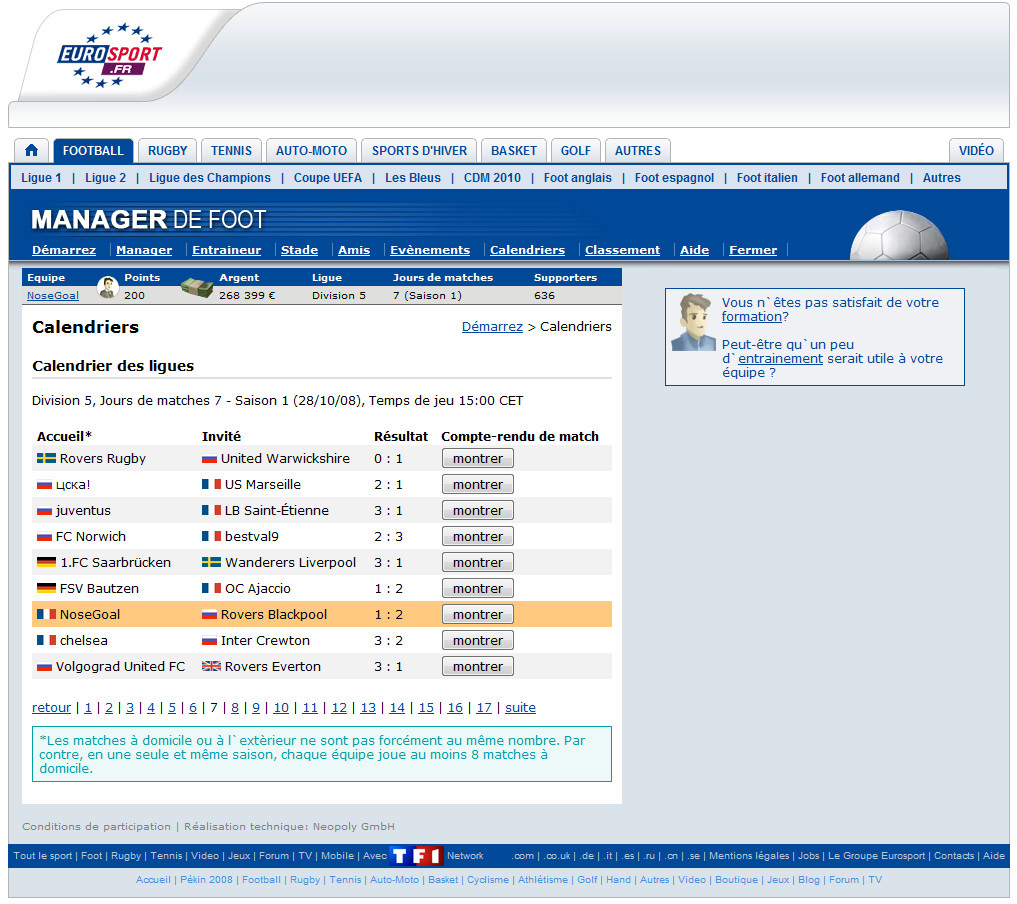Click the assistant avatar in the tip box
Image resolution: width=1017 pixels, height=904 pixels.
pyautogui.click(x=693, y=322)
